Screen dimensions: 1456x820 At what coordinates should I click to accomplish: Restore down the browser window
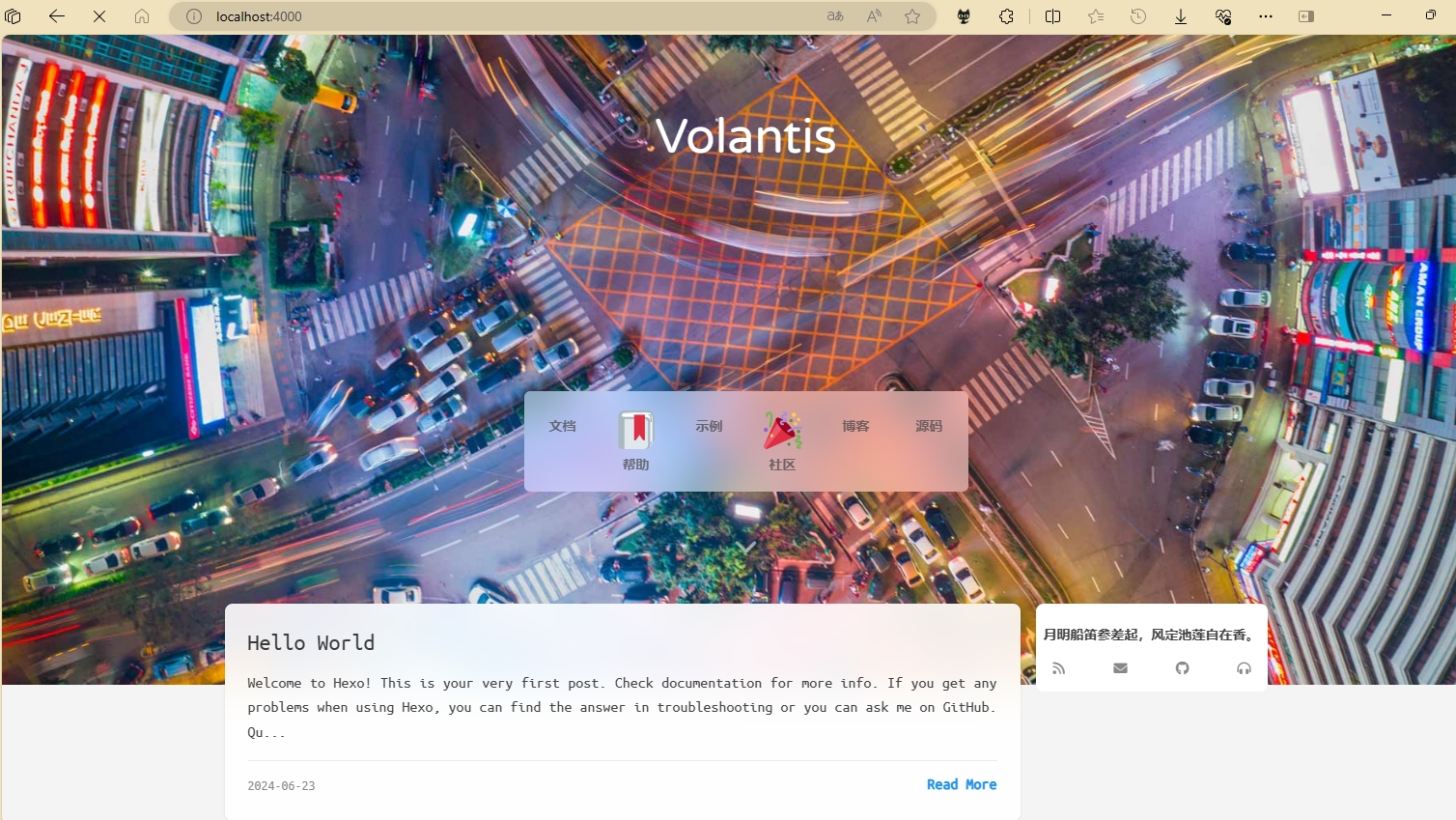point(1430,15)
